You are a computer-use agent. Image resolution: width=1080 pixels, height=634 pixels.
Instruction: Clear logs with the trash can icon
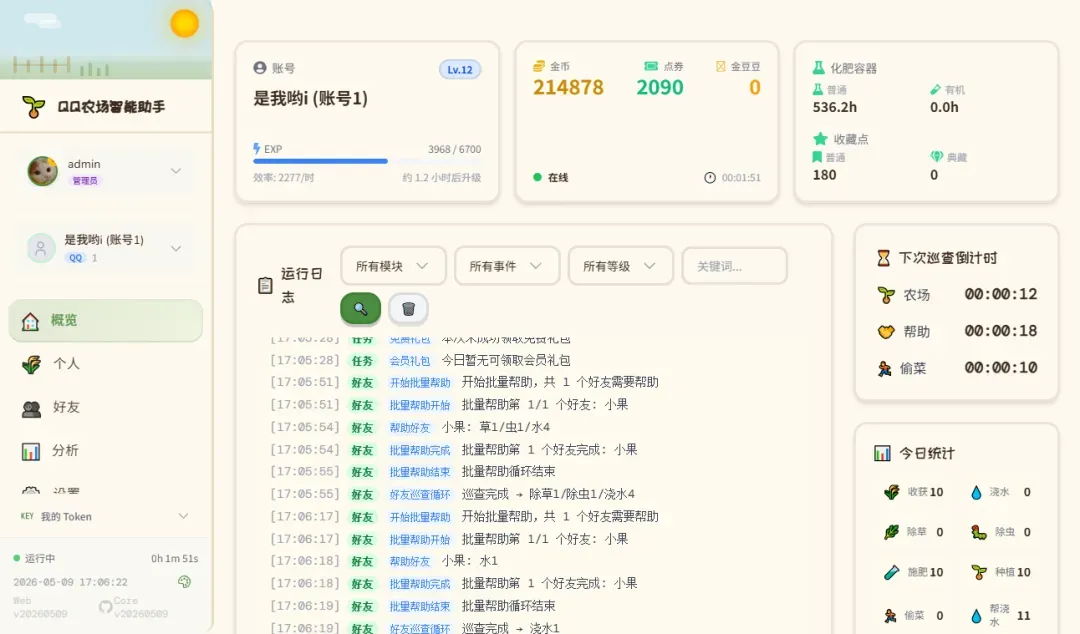click(408, 309)
